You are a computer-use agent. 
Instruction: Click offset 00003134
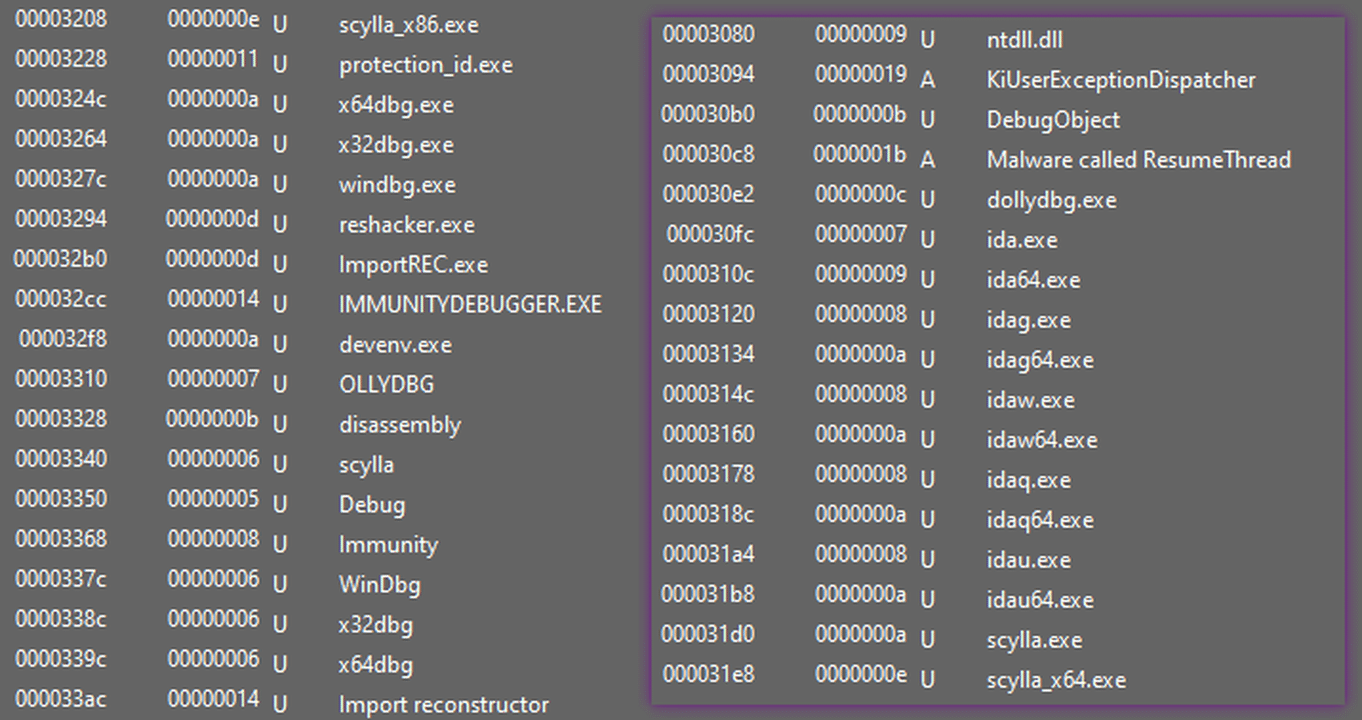tap(709, 354)
